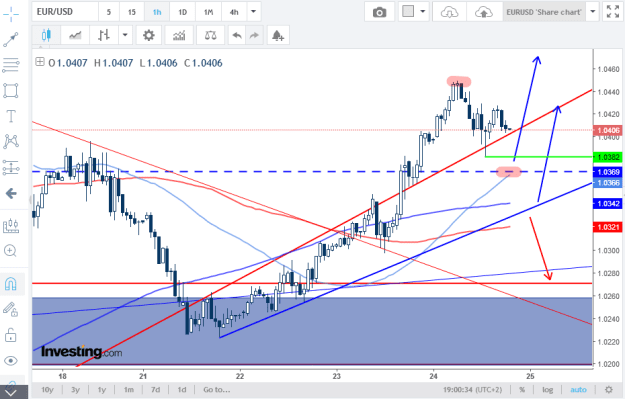625x399 pixels.
Task: Open the Fibonacci and pitchfork tools
Action: 11,65
